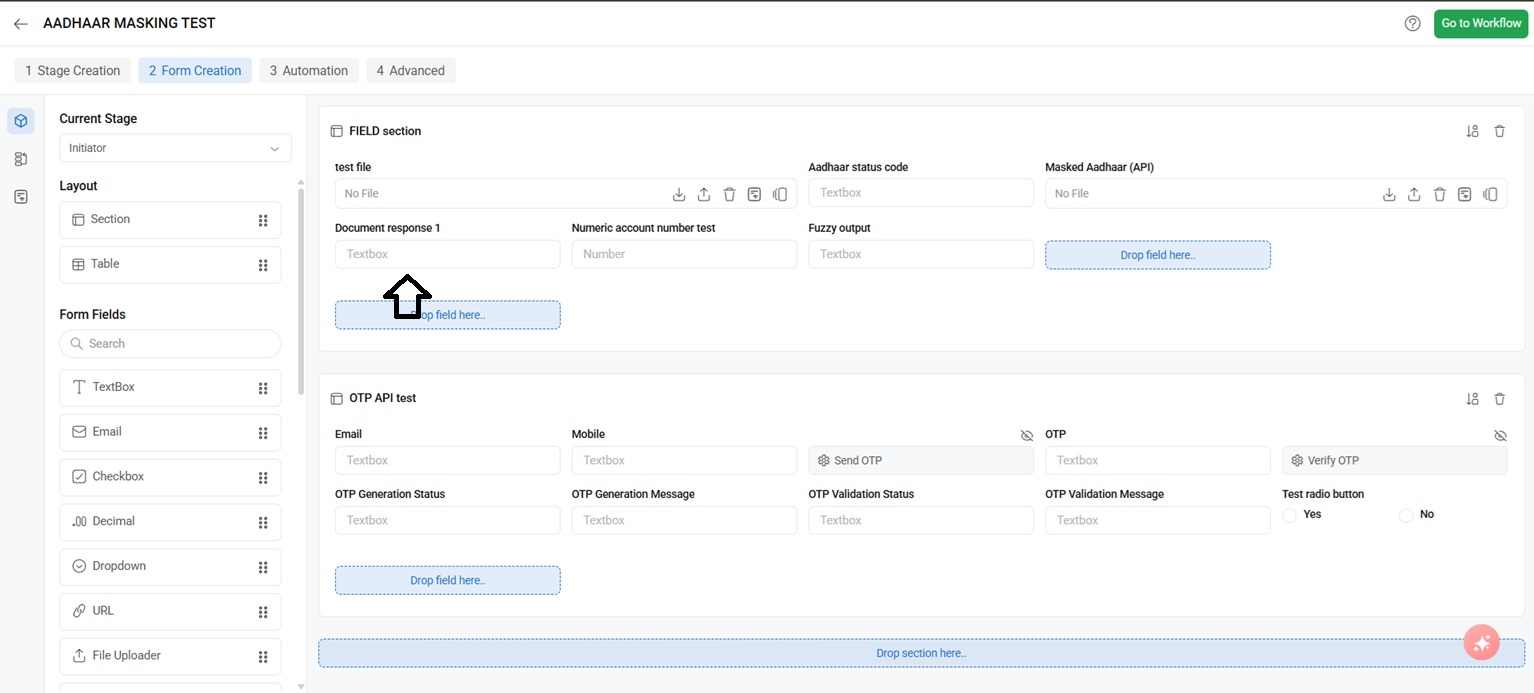Open the AI sparkle assistant button

(x=1481, y=643)
